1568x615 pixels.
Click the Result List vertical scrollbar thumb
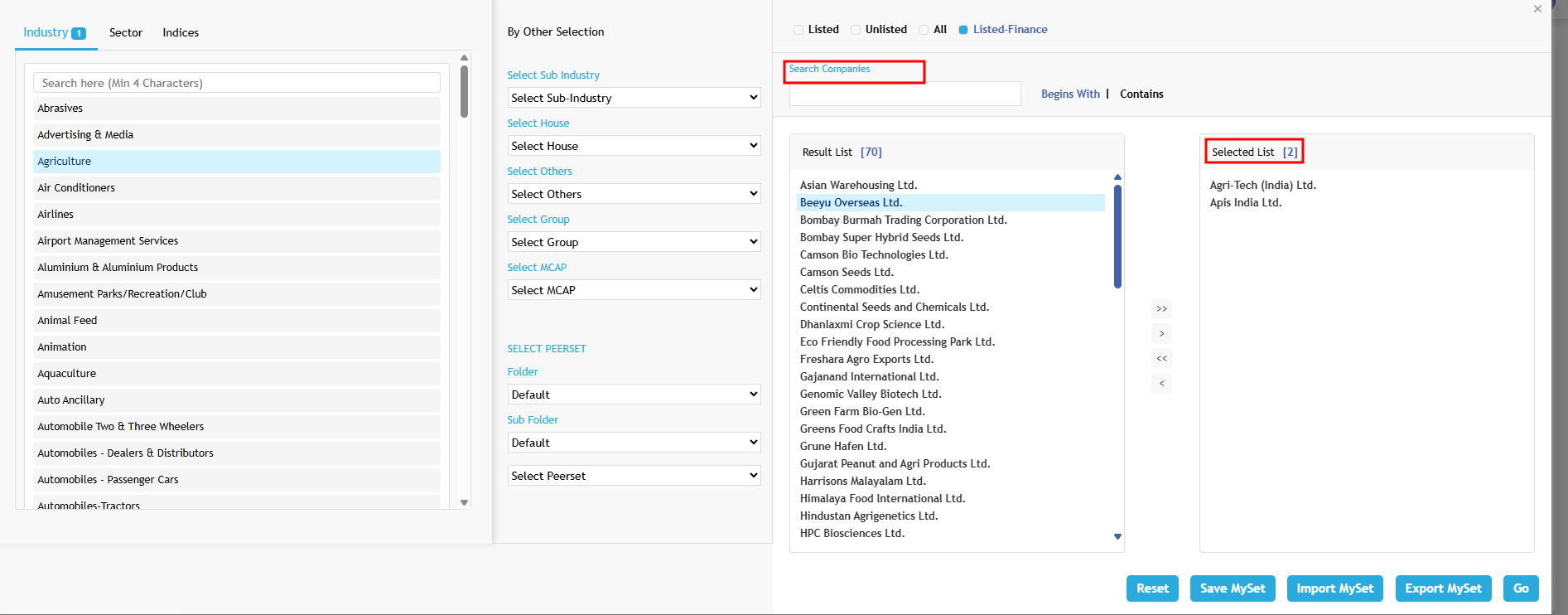click(1117, 236)
